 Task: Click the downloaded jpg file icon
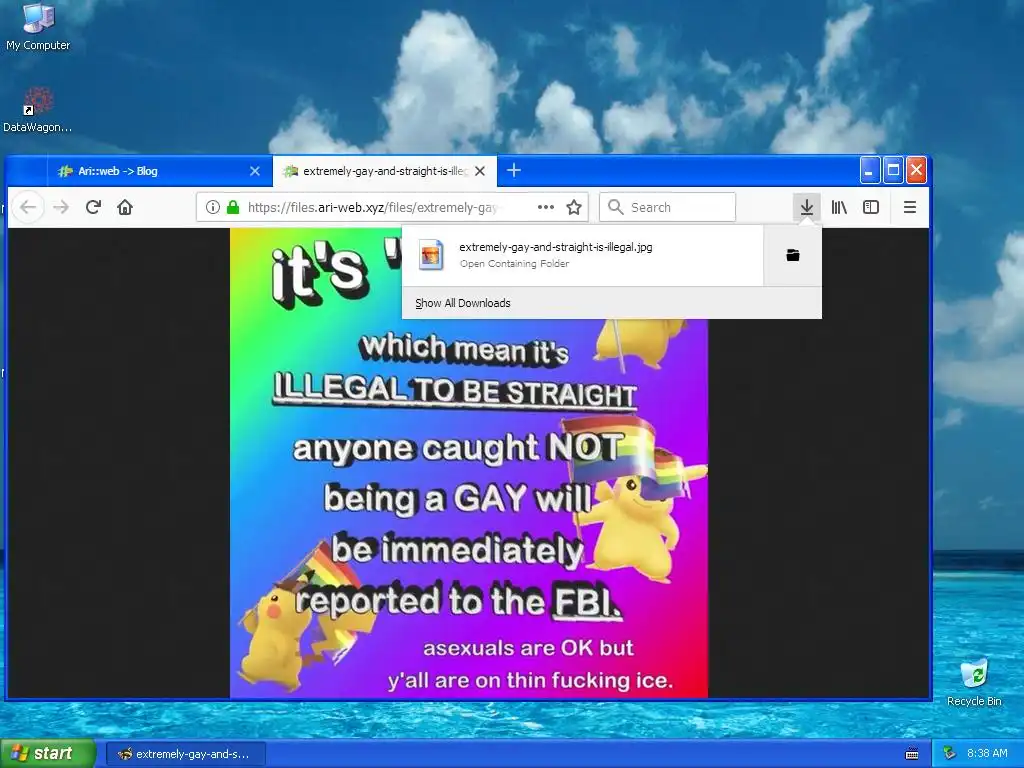pos(431,255)
